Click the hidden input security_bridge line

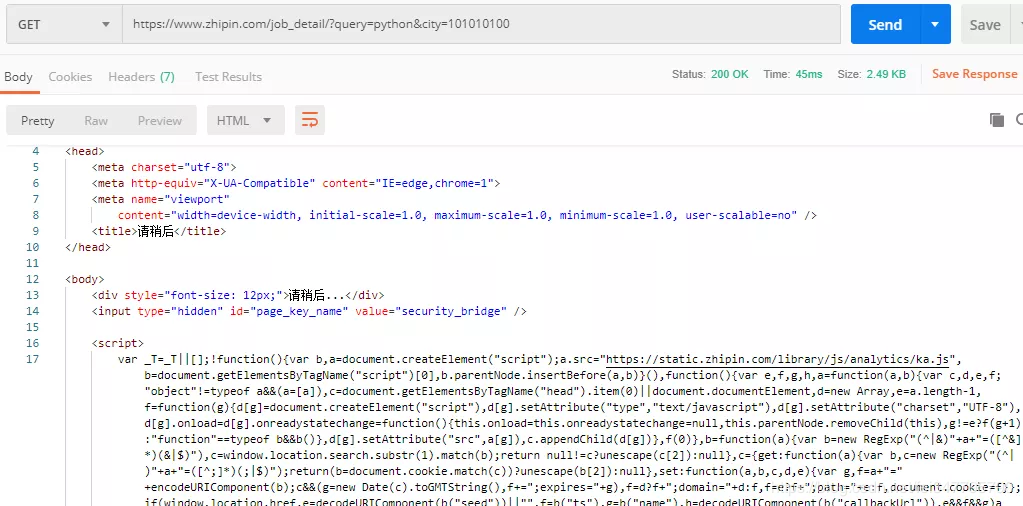tap(309, 311)
